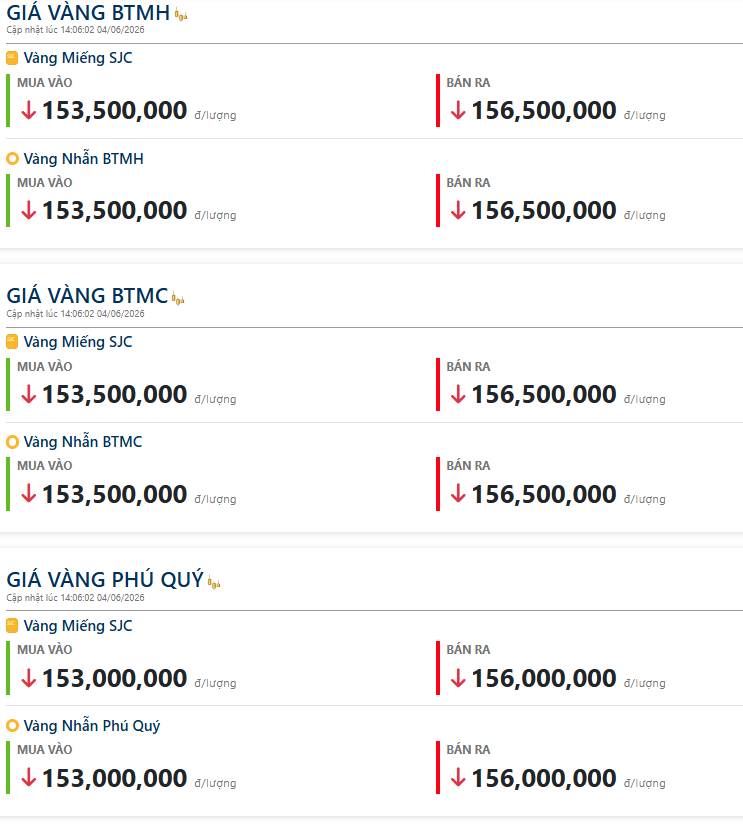Click the Vàng Nhẫn BTMC sell price 156,500,000
This screenshot has height=827, width=743.
pos(544,494)
